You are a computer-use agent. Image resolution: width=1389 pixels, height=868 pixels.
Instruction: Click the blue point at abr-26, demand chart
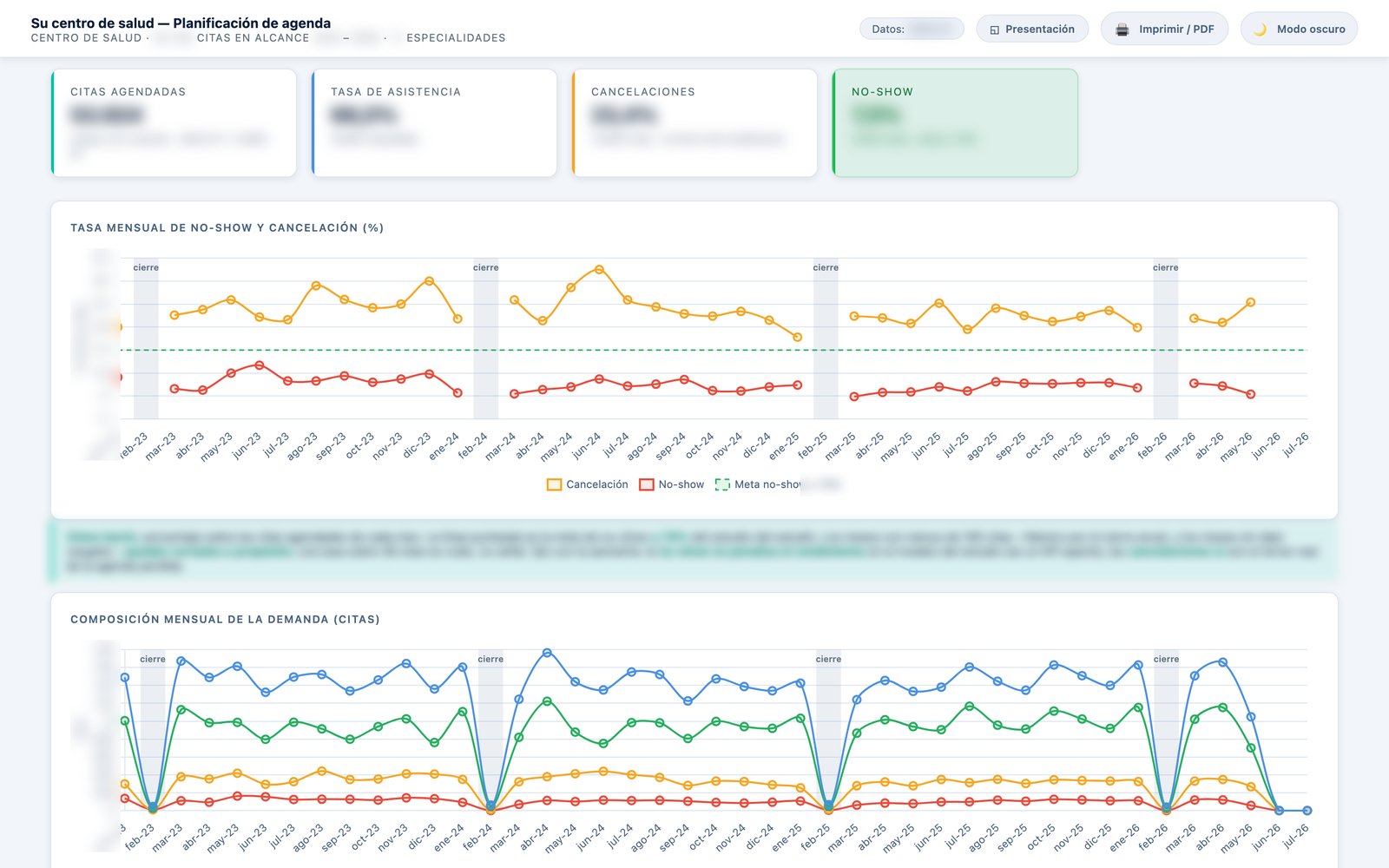[x=1223, y=662]
